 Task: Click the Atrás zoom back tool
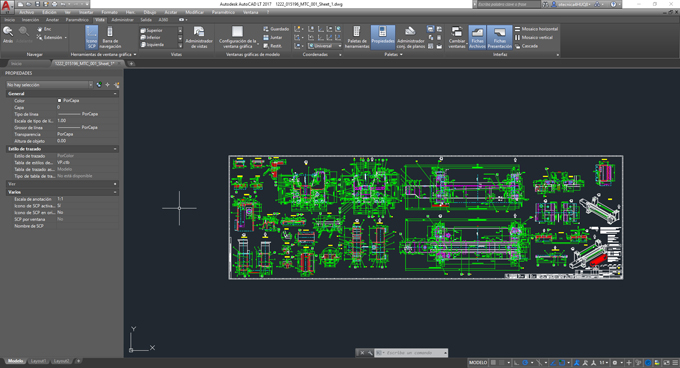[8, 35]
